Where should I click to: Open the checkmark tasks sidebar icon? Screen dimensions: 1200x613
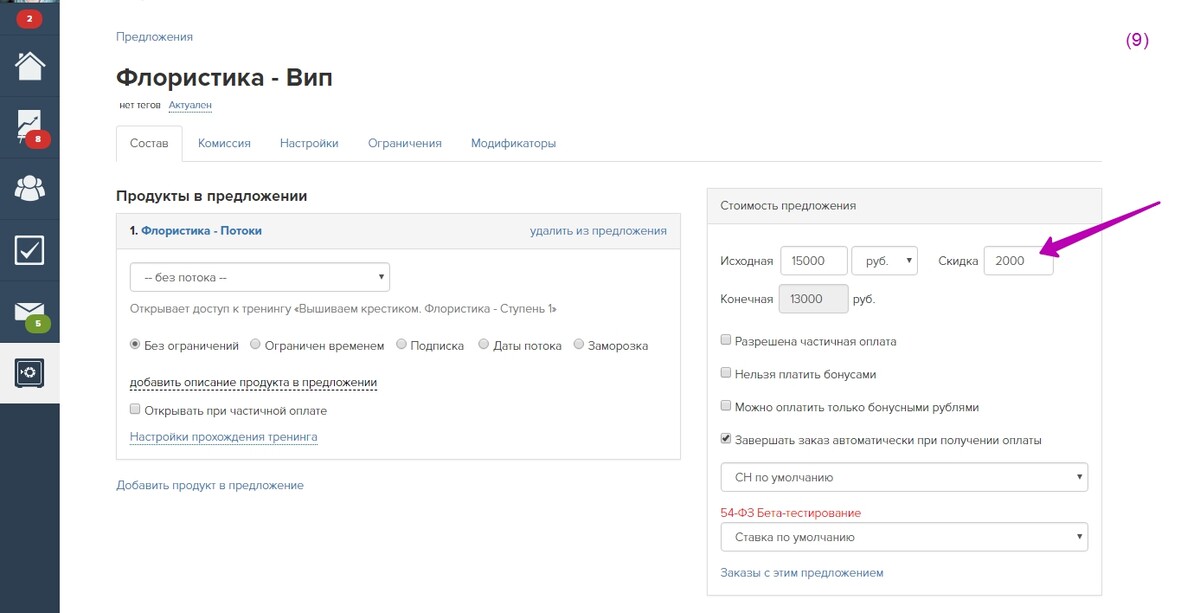29,249
